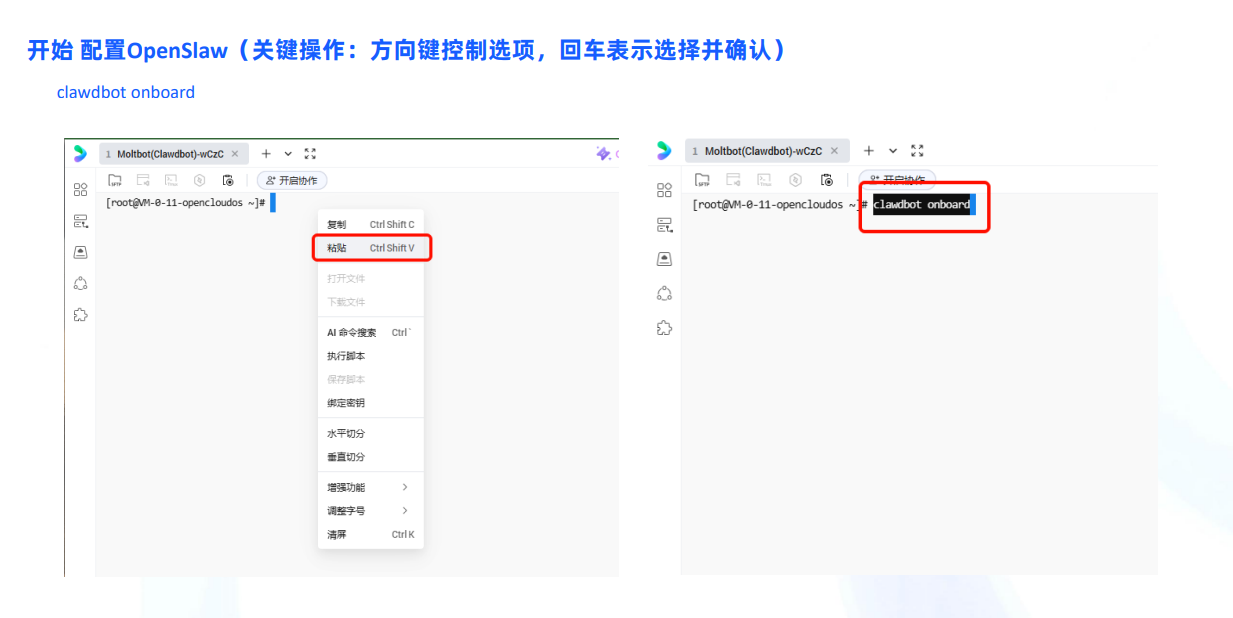Click the app logo in the context-menu screenshot
The height and width of the screenshot is (618, 1233).
coord(80,153)
